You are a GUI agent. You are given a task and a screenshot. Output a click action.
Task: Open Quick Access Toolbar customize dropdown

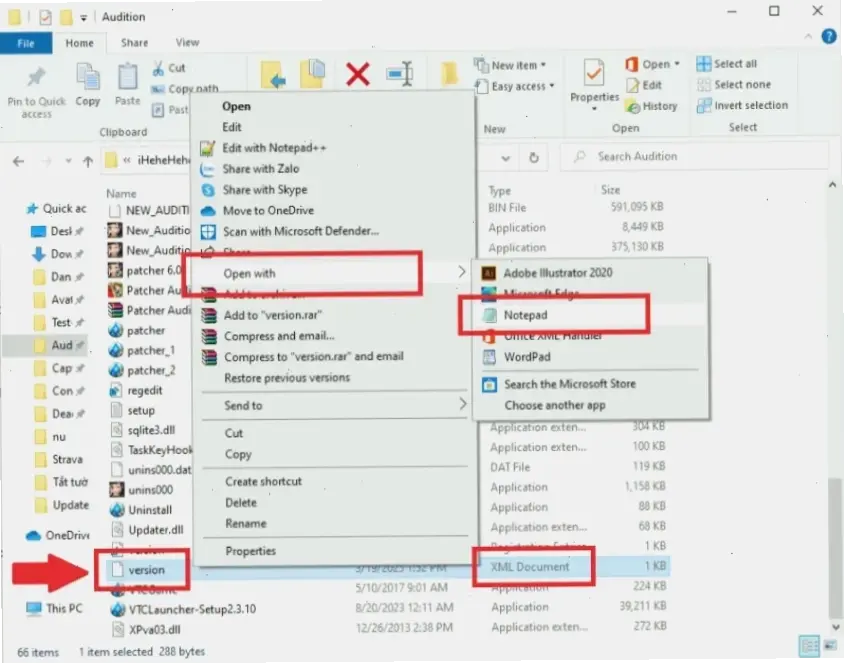pos(83,18)
